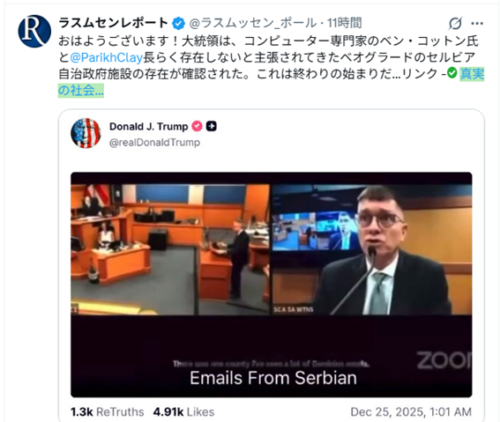Follow the highlighted 真実の社会… link
Screen dimensions: 500x422
click(271, 82)
